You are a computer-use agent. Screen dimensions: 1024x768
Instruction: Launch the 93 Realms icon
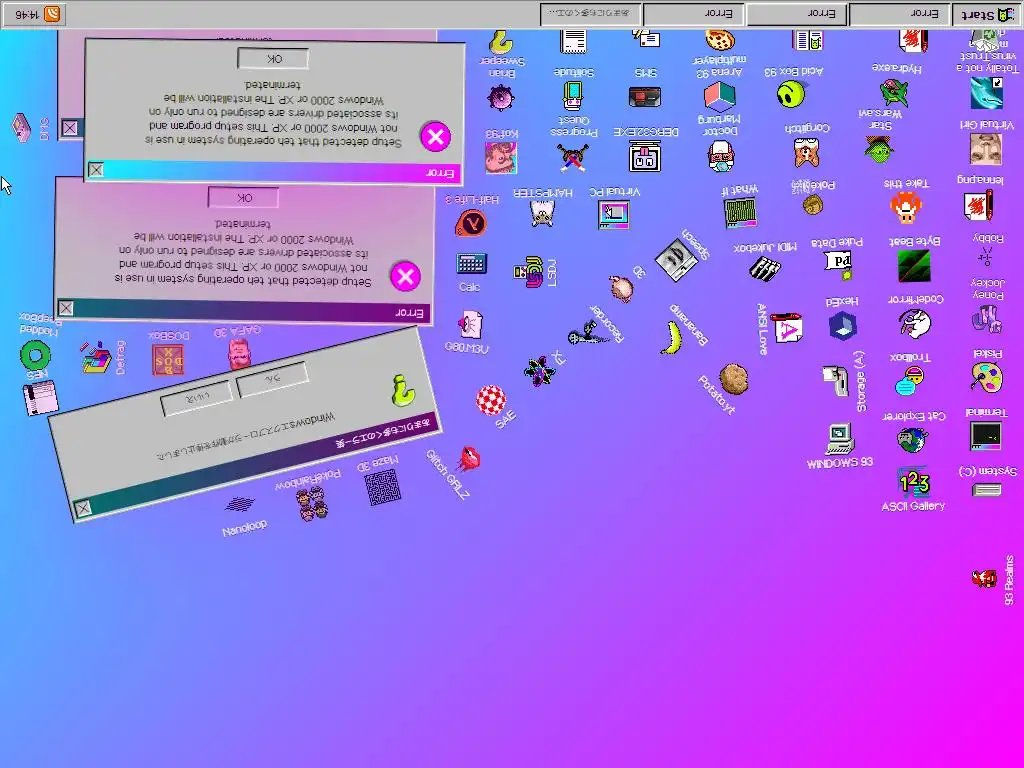coord(984,579)
